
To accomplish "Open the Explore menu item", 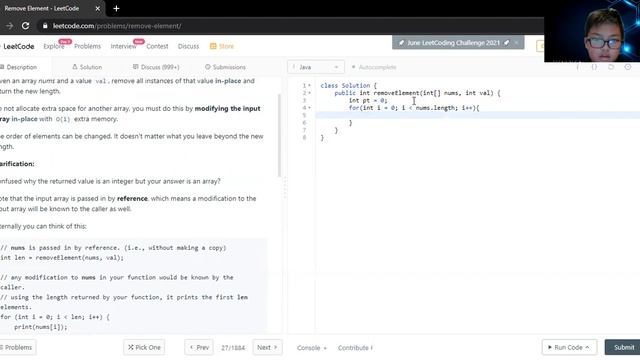I will 54,47.
